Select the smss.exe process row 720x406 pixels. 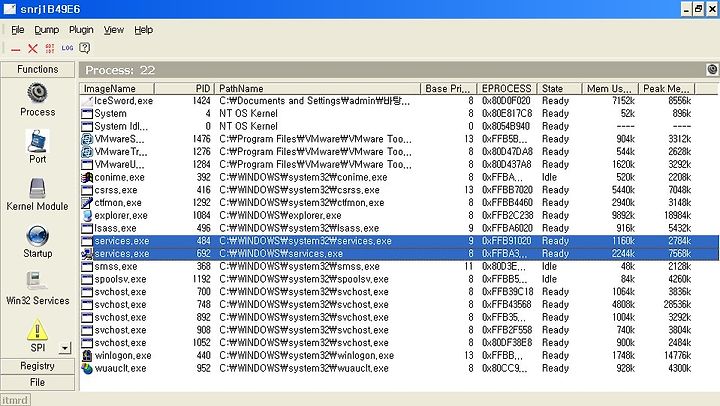(399, 266)
